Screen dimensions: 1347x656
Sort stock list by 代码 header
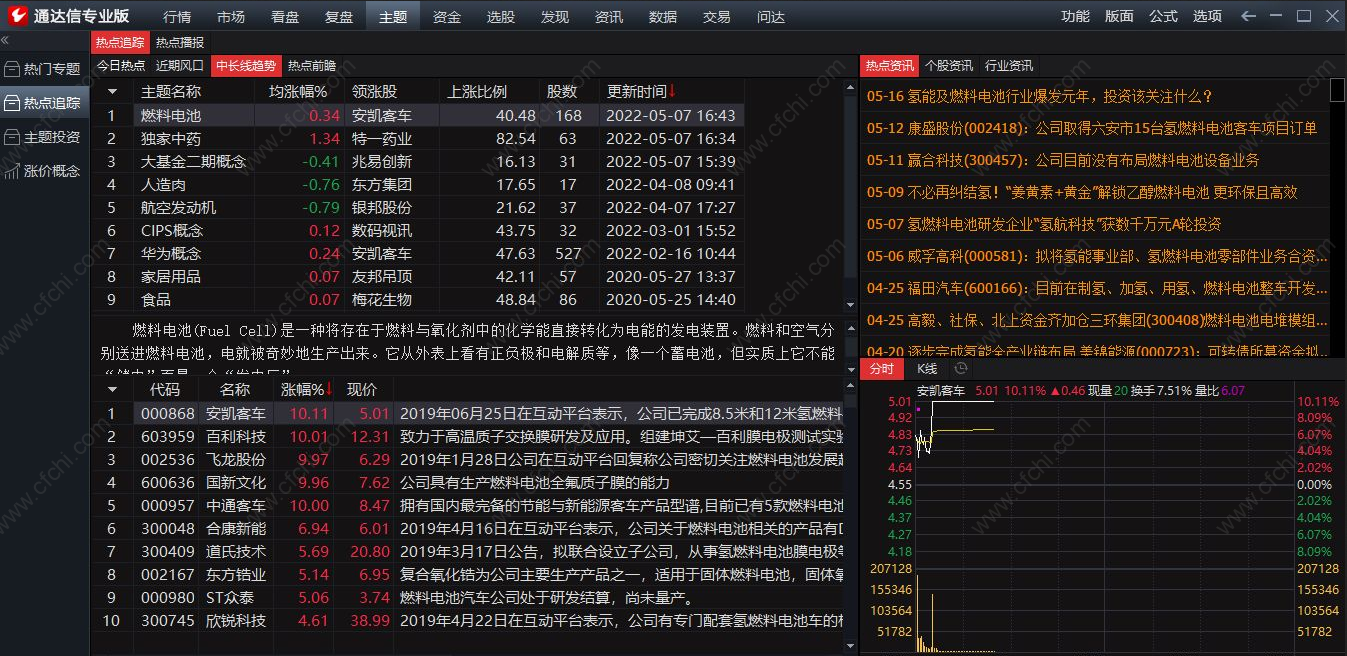165,389
